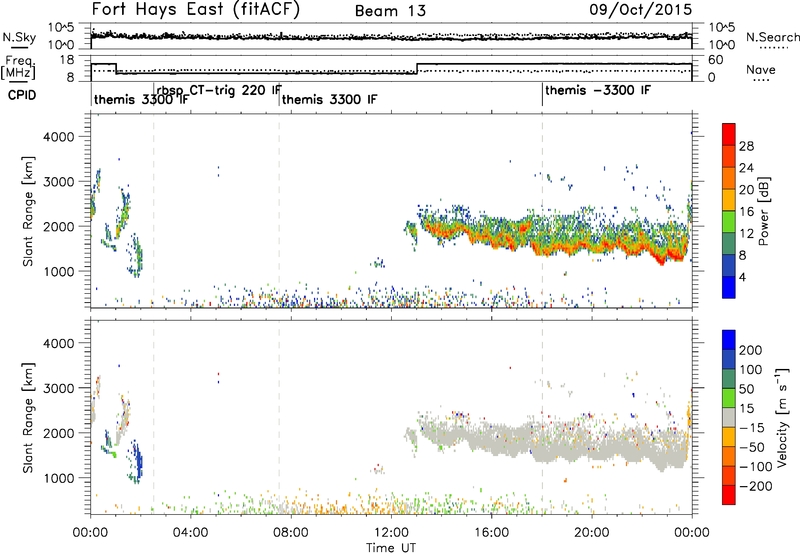
Task: Click the gray band of the velocity color bar
Action: point(729,418)
